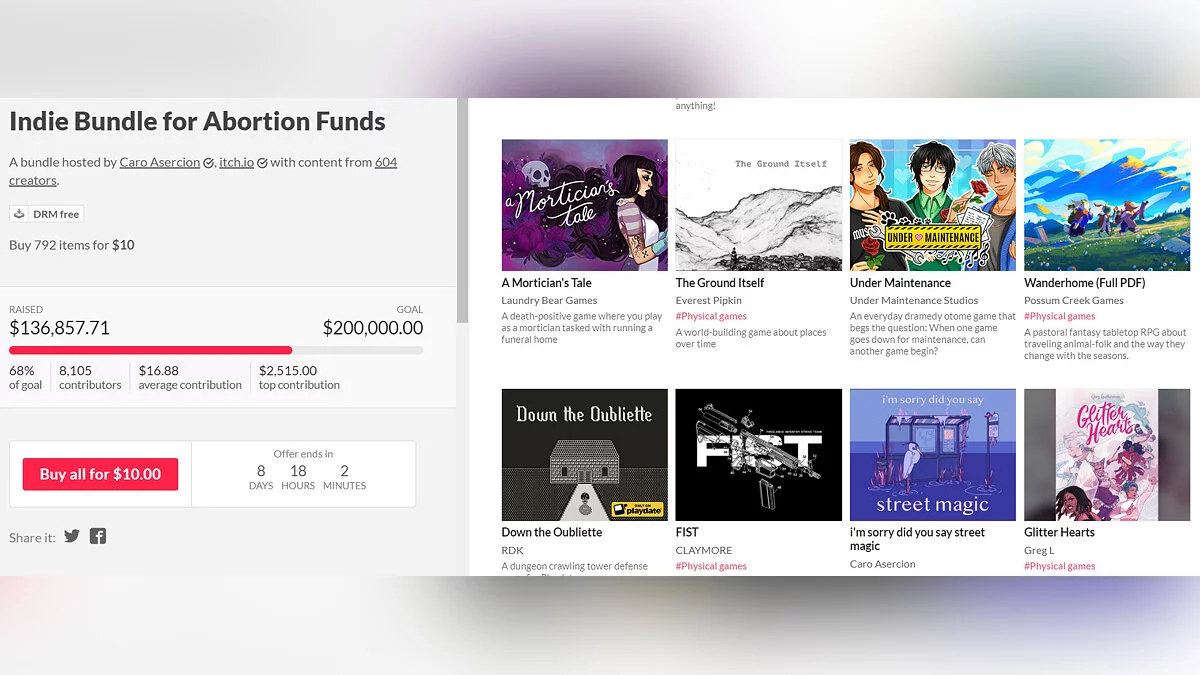This screenshot has height=675, width=1200.
Task: Click the Buy all for $10.00 button
Action: point(100,474)
